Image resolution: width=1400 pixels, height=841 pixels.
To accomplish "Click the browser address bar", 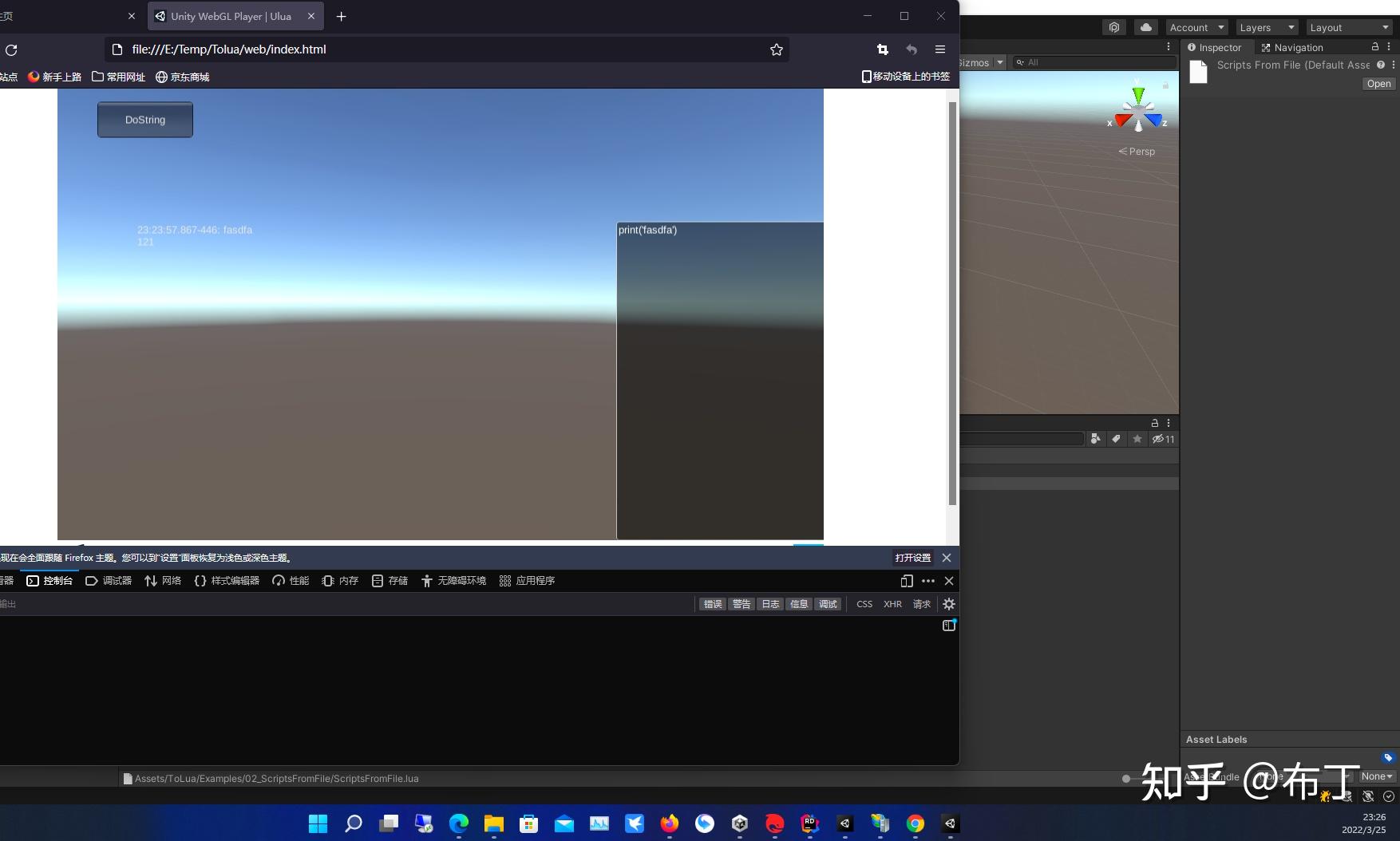I will coord(439,49).
